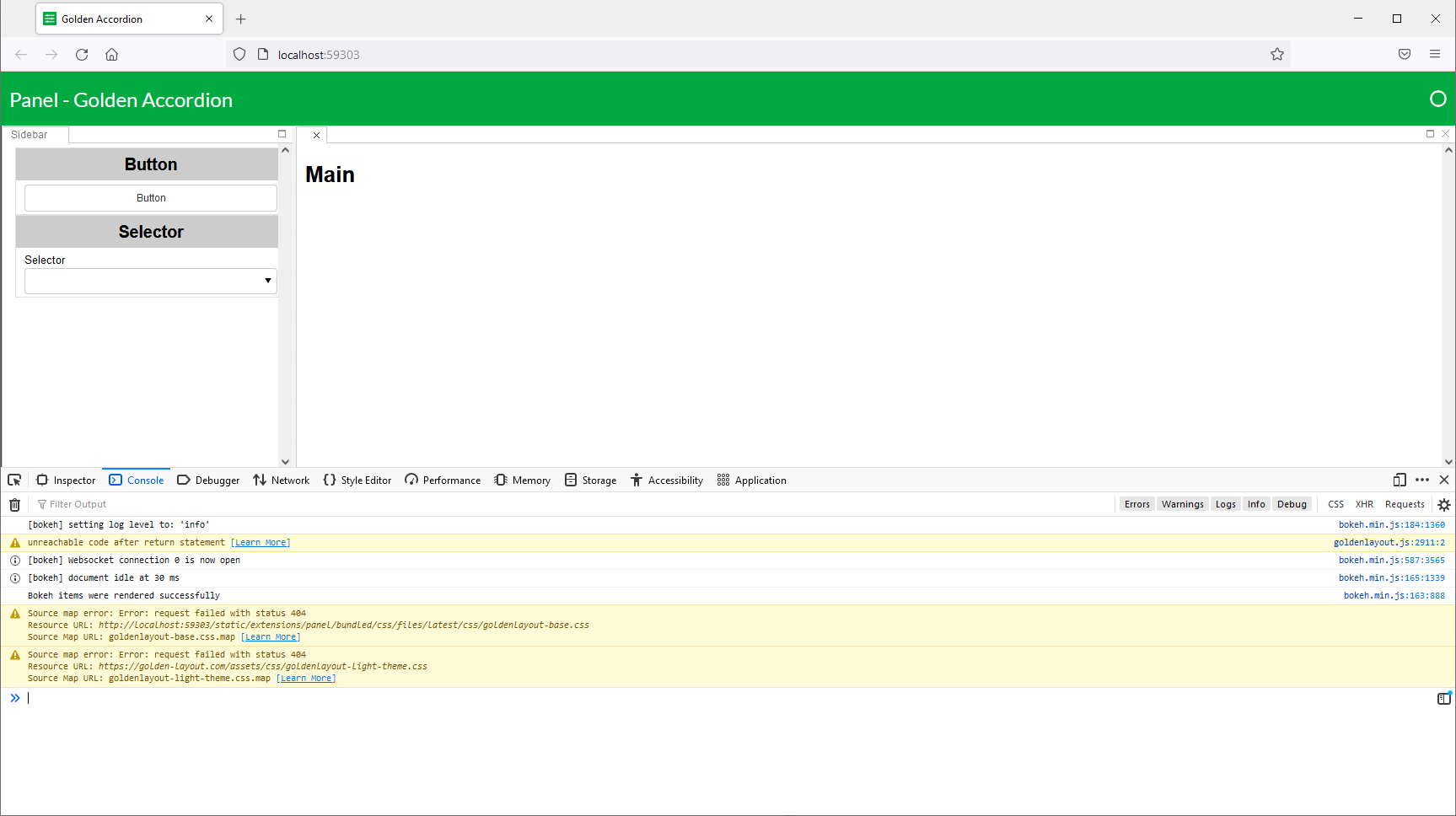The height and width of the screenshot is (816, 1456).
Task: Toggle the Errors filter
Action: 1137,505
